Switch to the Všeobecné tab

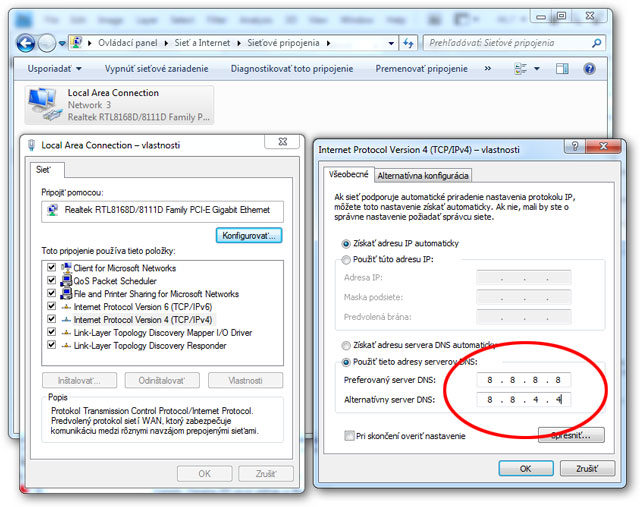[349, 174]
